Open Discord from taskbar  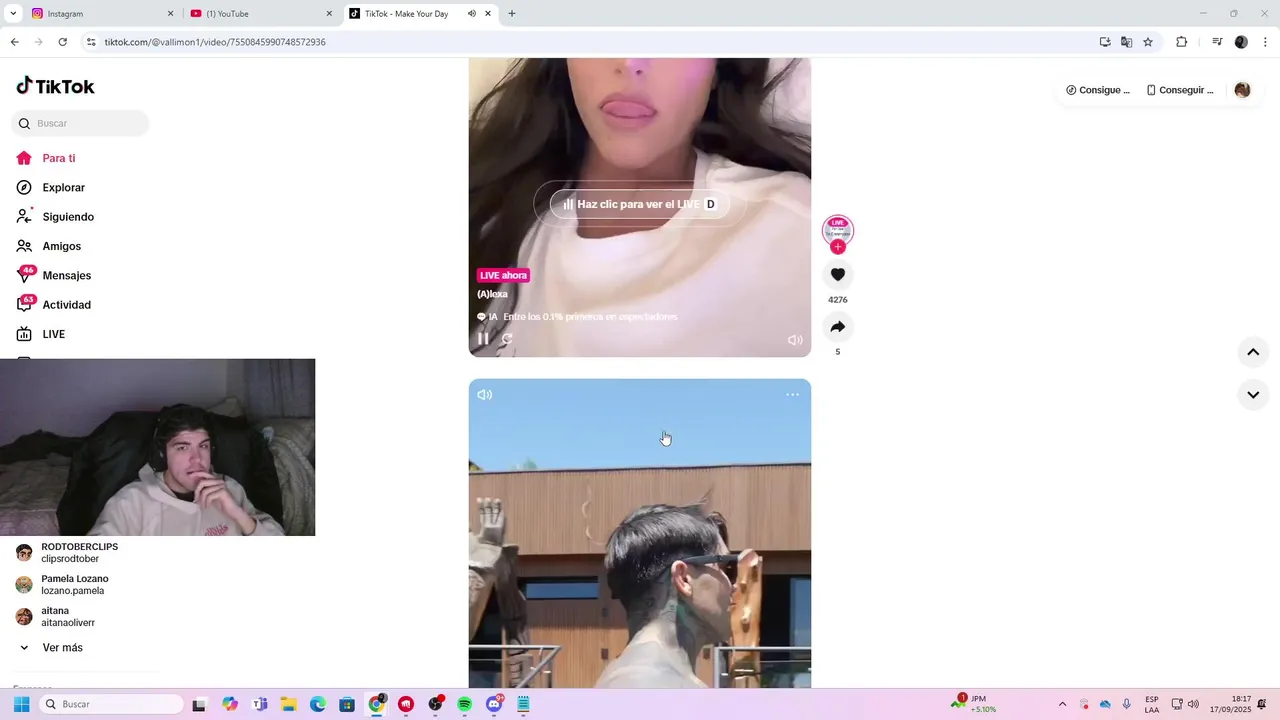click(x=494, y=704)
